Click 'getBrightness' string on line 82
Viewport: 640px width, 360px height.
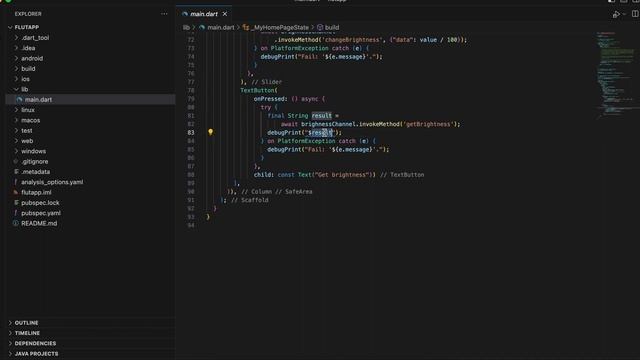428,124
